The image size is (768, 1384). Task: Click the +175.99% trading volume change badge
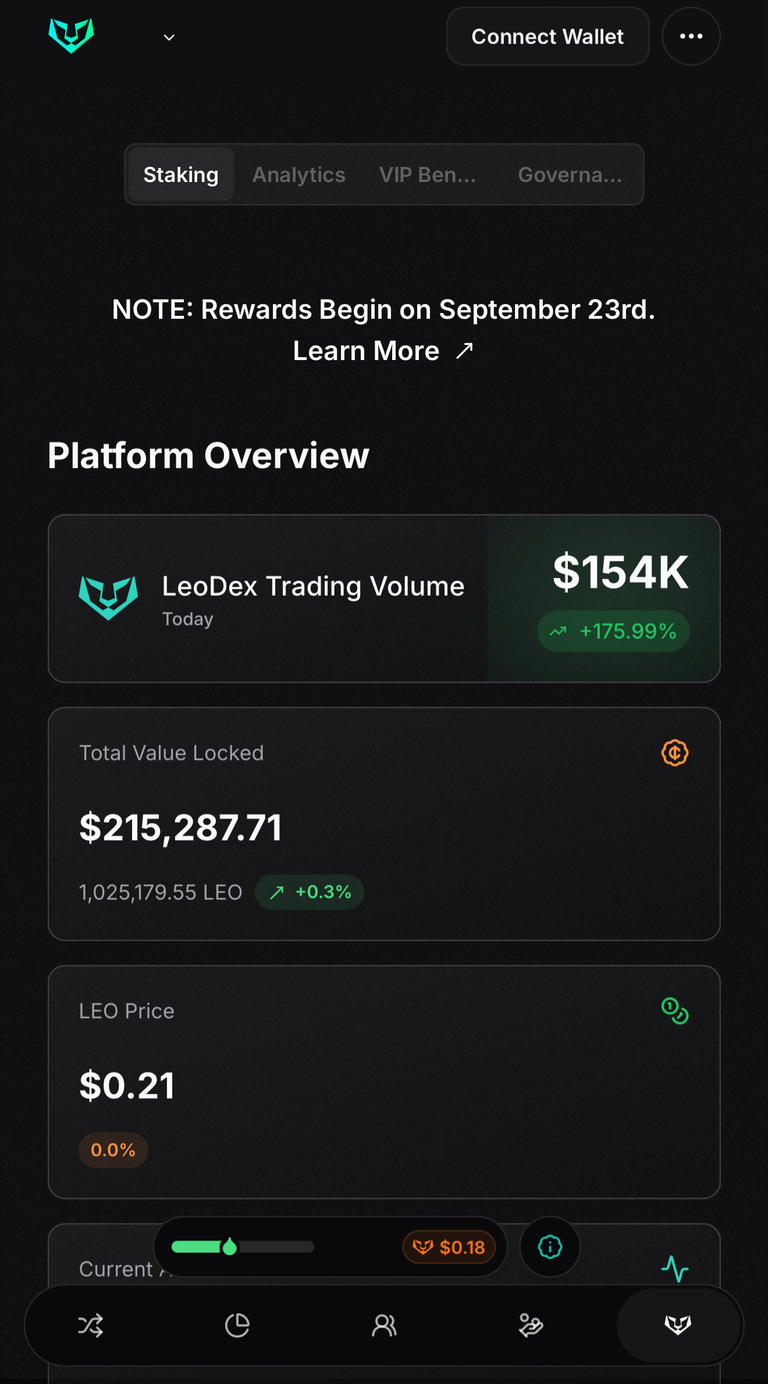[613, 631]
